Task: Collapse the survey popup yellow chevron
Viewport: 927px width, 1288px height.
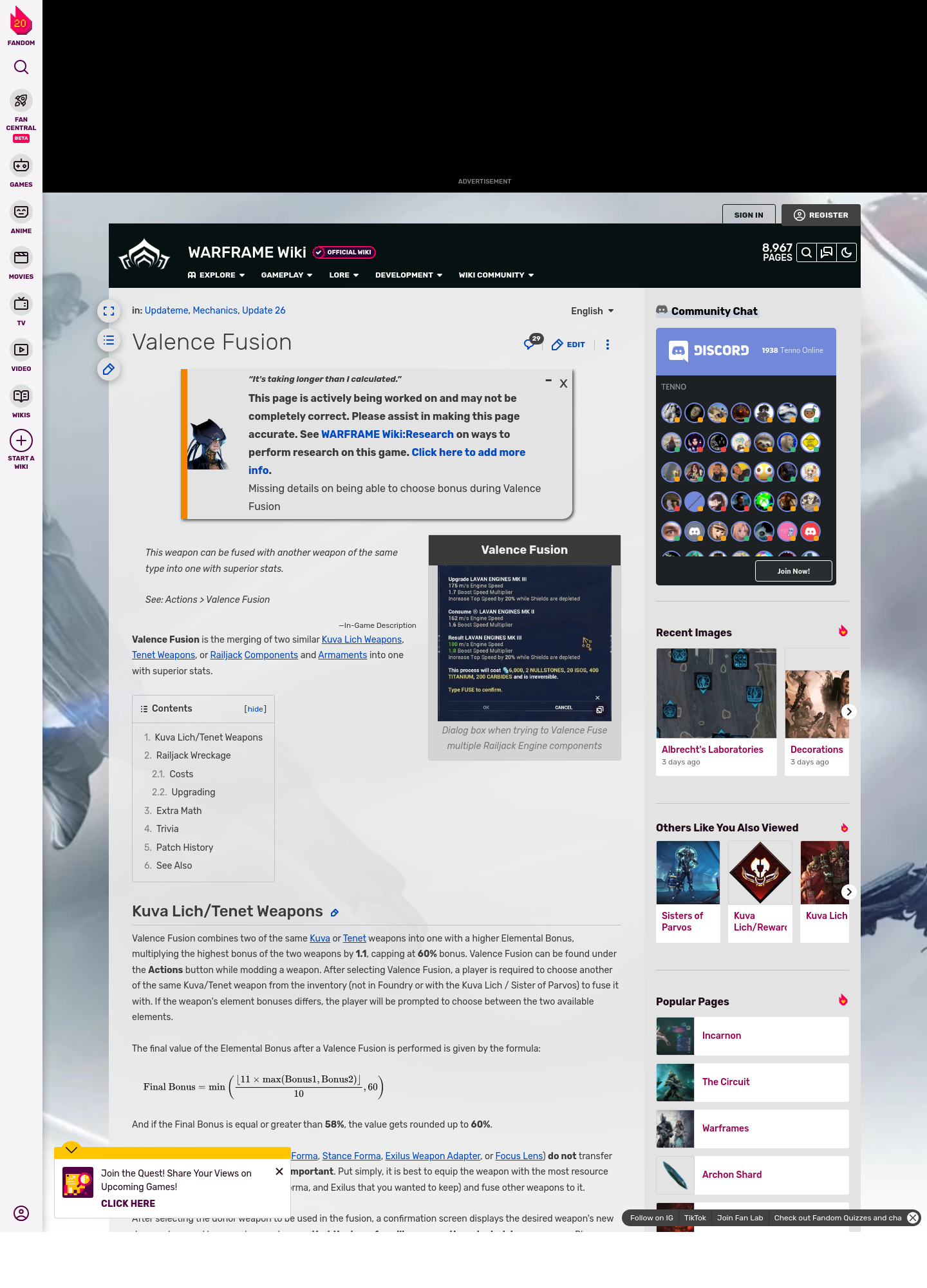Action: [x=71, y=1150]
